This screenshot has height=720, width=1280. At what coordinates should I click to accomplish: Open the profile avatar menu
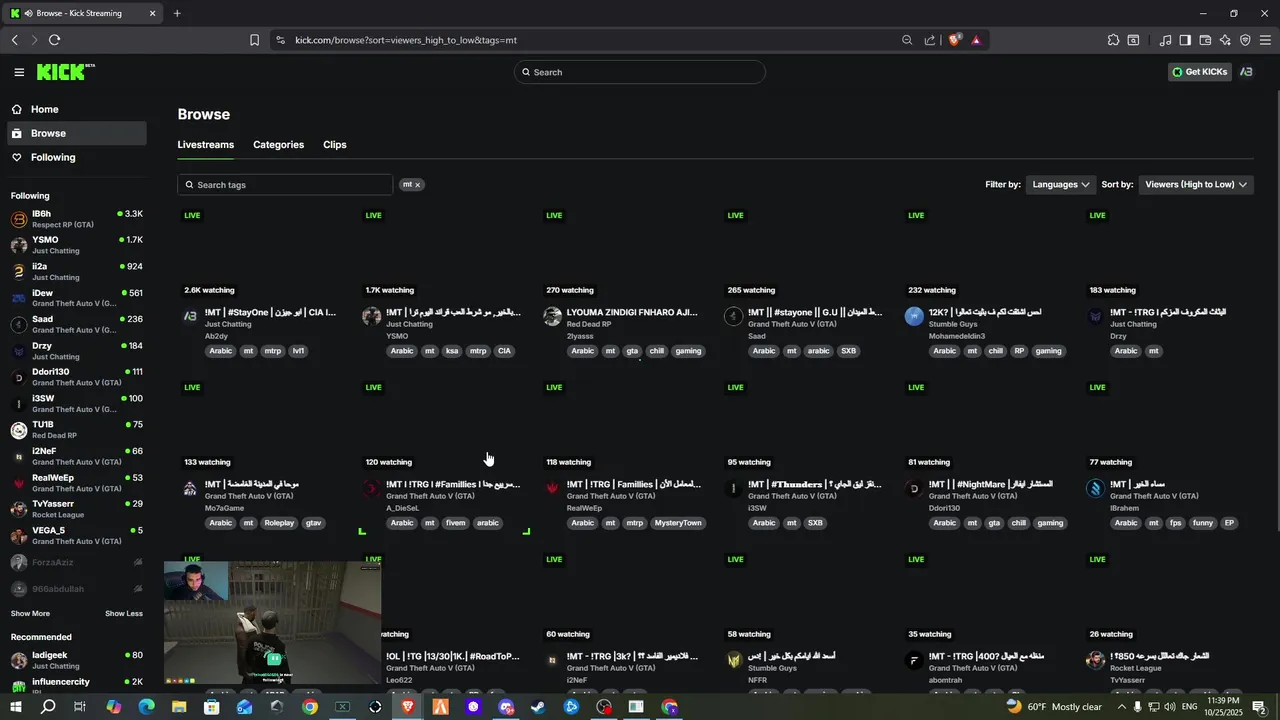1246,72
